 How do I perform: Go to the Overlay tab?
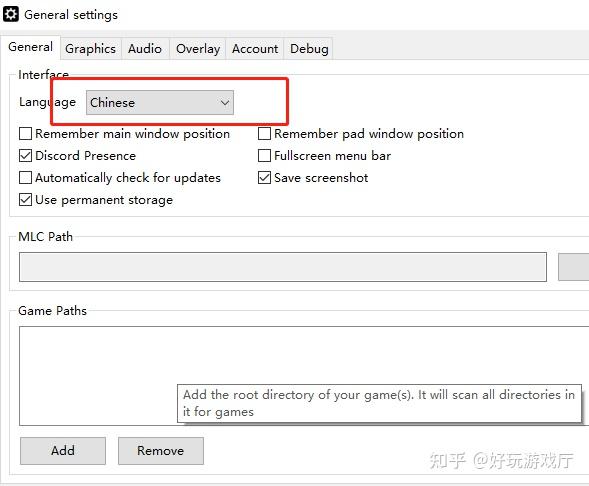[x=198, y=49]
